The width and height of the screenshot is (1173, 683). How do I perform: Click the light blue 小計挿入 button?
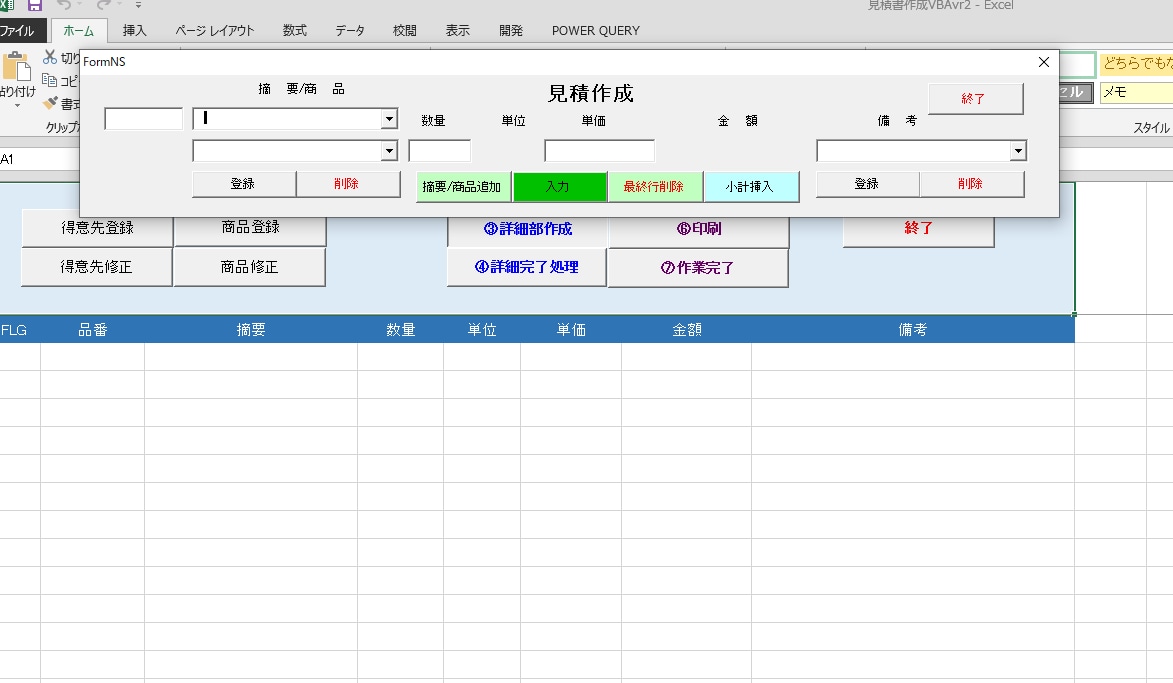(751, 187)
